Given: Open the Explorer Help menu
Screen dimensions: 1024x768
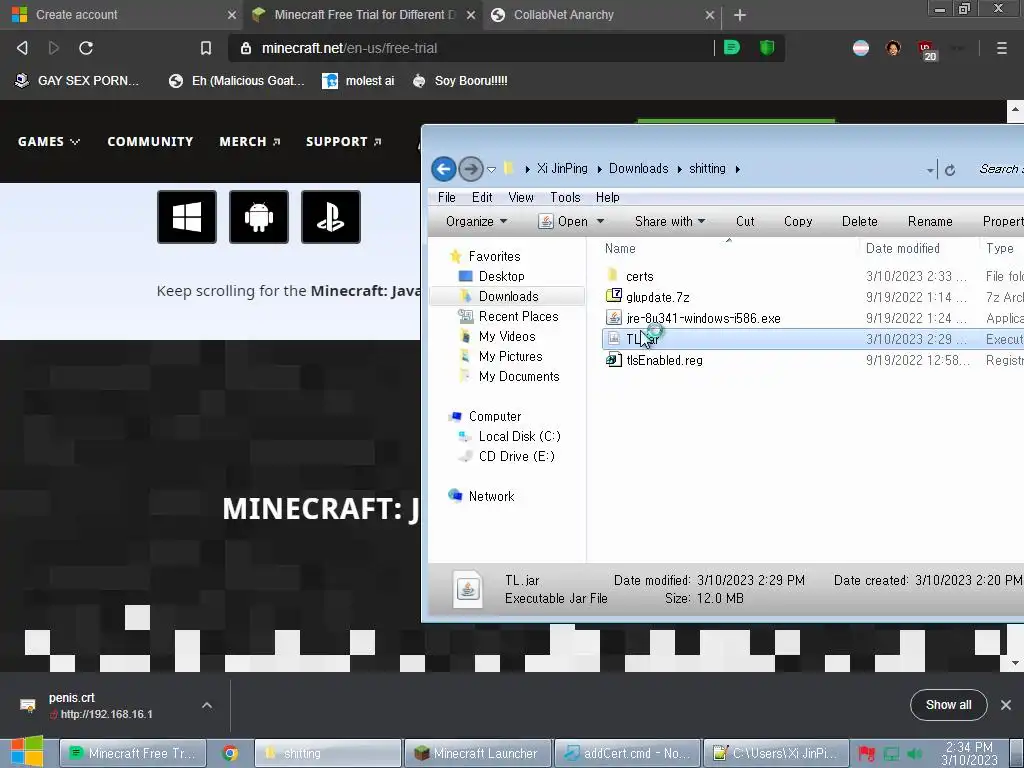Looking at the screenshot, I should (607, 197).
